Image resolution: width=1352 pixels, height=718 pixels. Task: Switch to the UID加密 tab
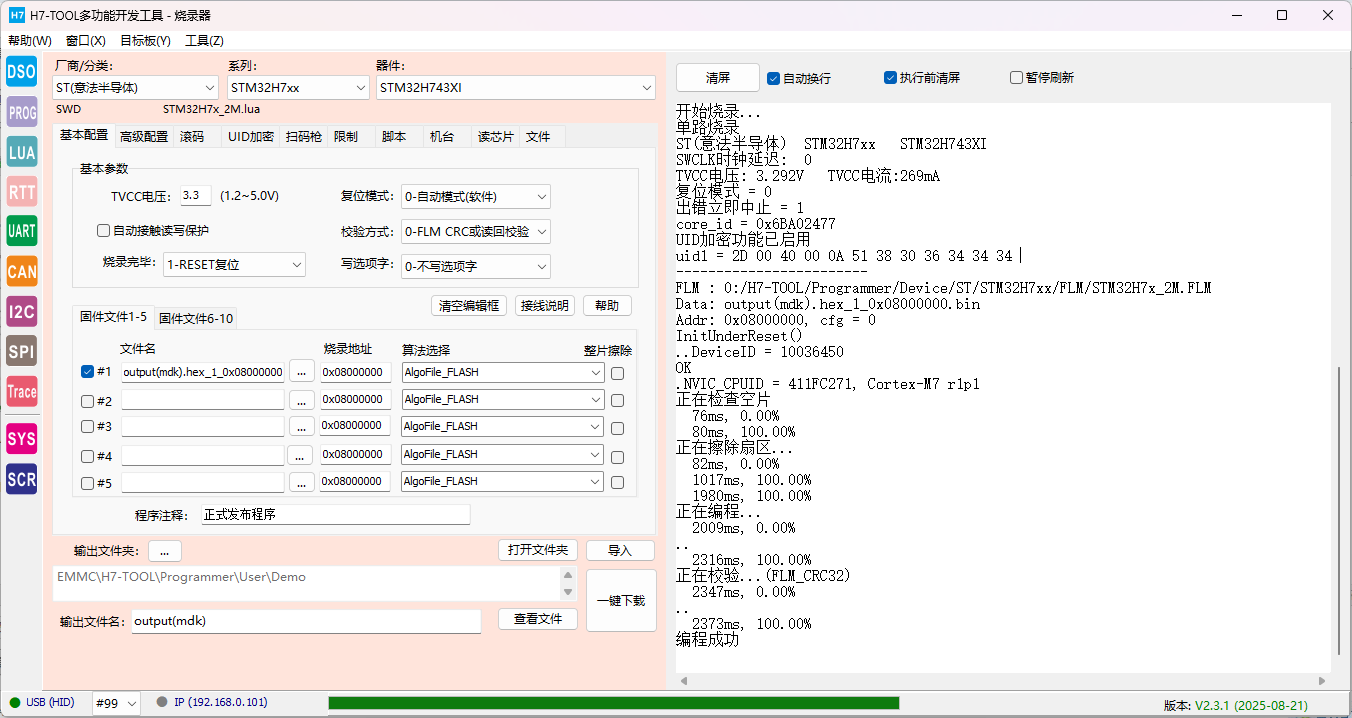[250, 137]
